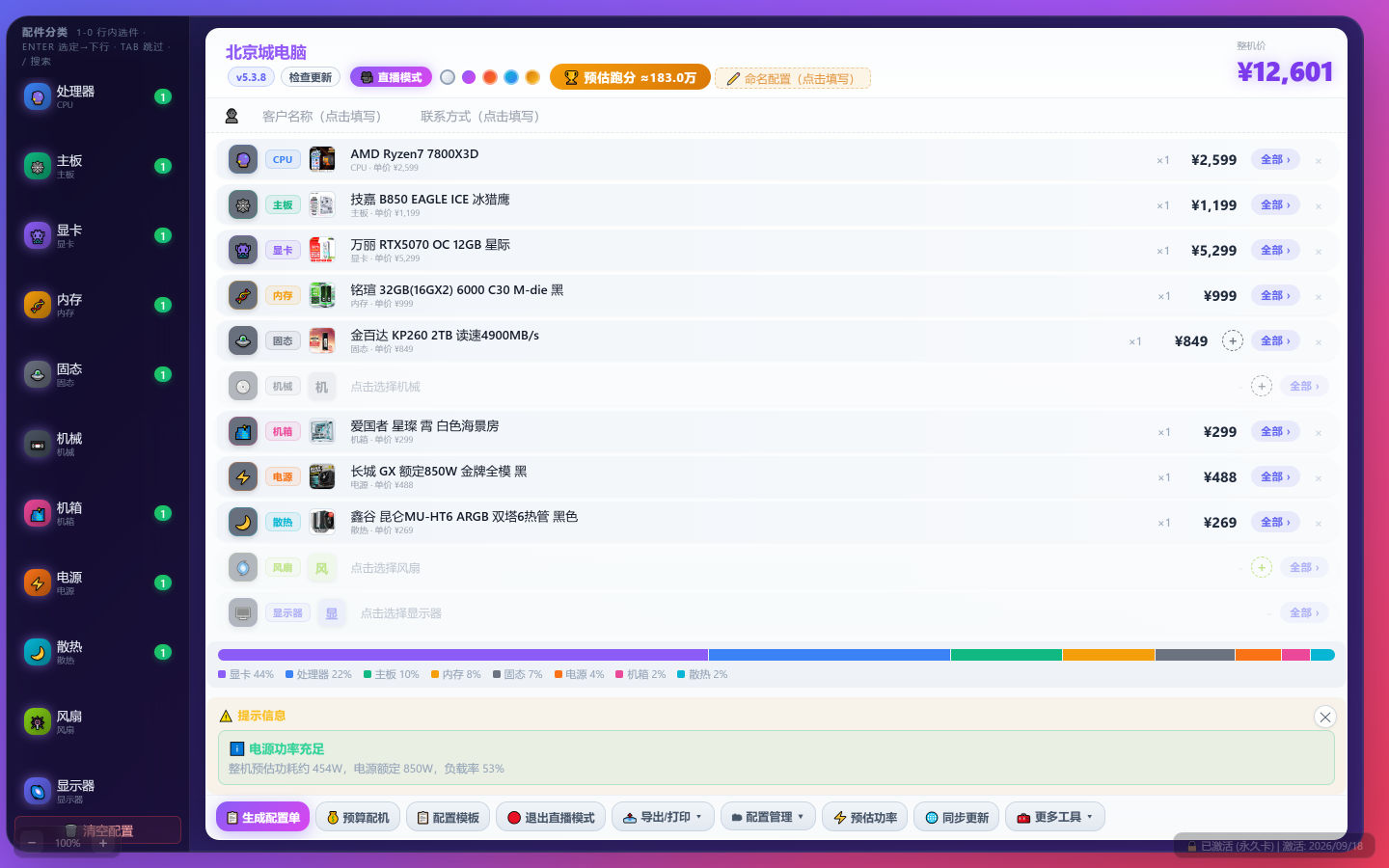Viewport: 1389px width, 868px height.
Task: Open 全部 for the 长城 GX power supply
Action: [x=1275, y=476]
